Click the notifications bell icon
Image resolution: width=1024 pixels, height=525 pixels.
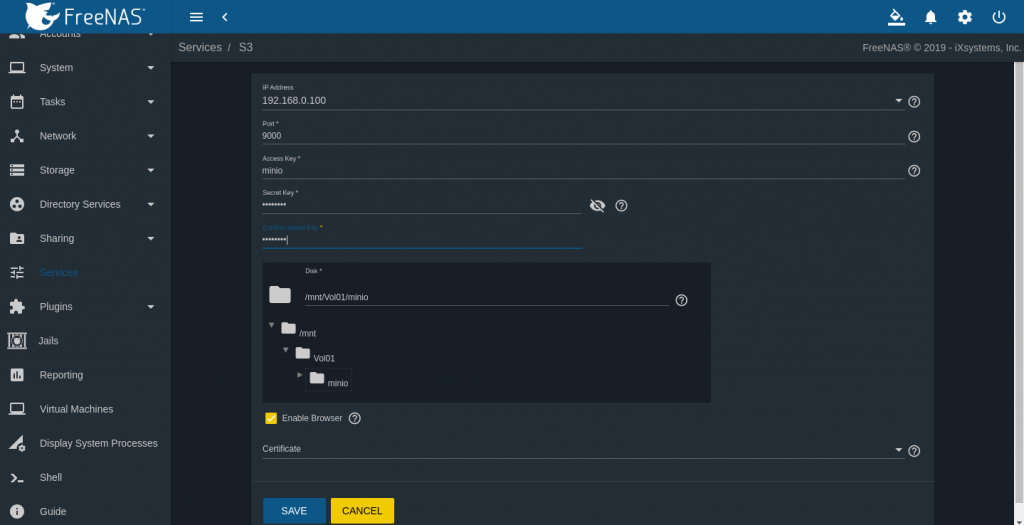pyautogui.click(x=931, y=17)
